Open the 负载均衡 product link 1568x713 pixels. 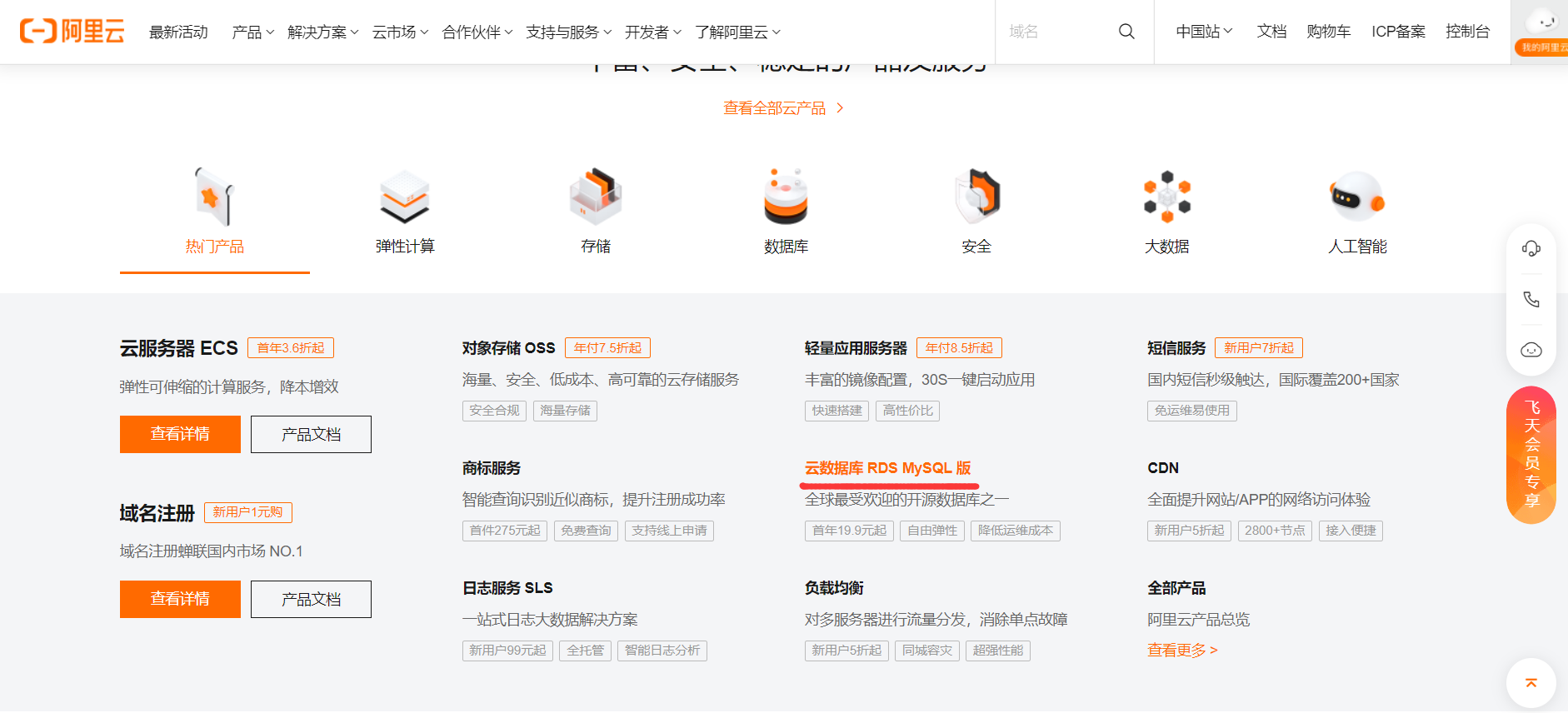point(834,588)
